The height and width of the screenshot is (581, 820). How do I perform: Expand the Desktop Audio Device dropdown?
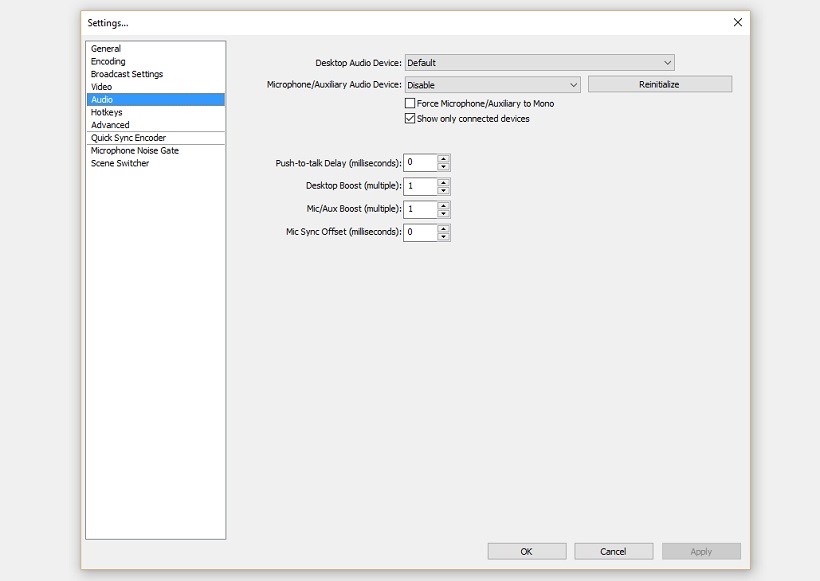pyautogui.click(x=540, y=63)
